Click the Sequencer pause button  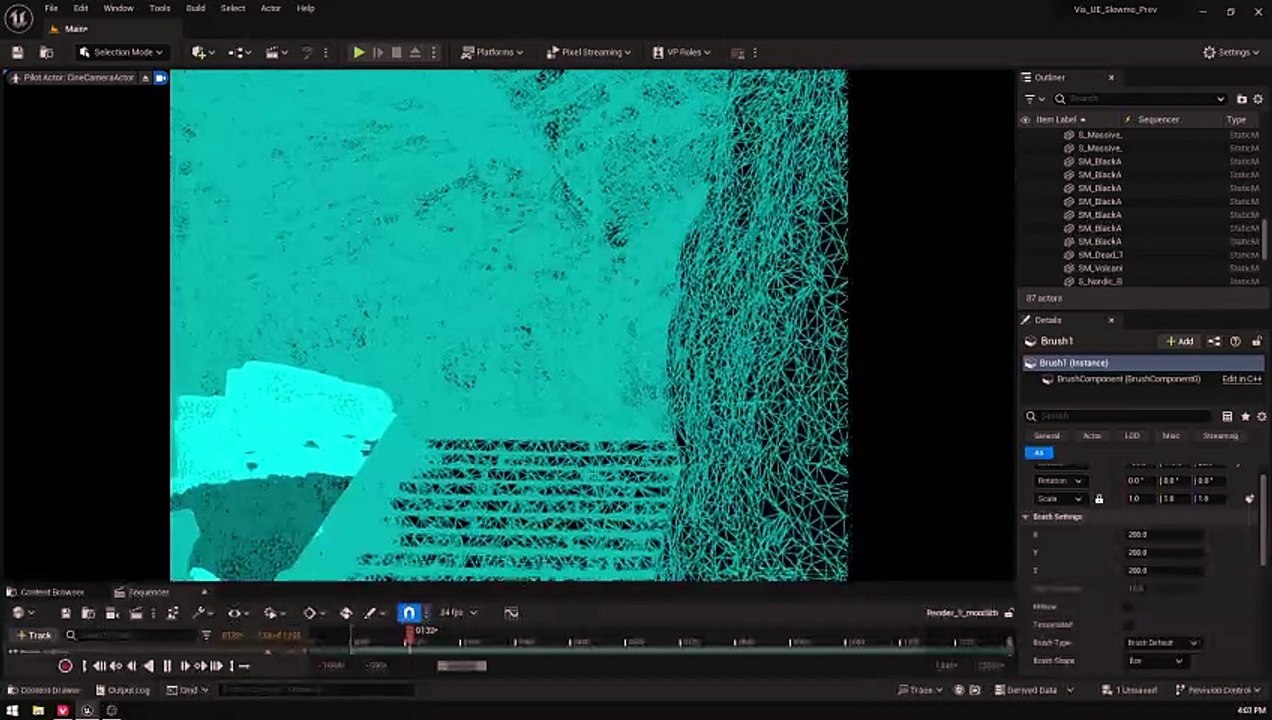[x=167, y=666]
